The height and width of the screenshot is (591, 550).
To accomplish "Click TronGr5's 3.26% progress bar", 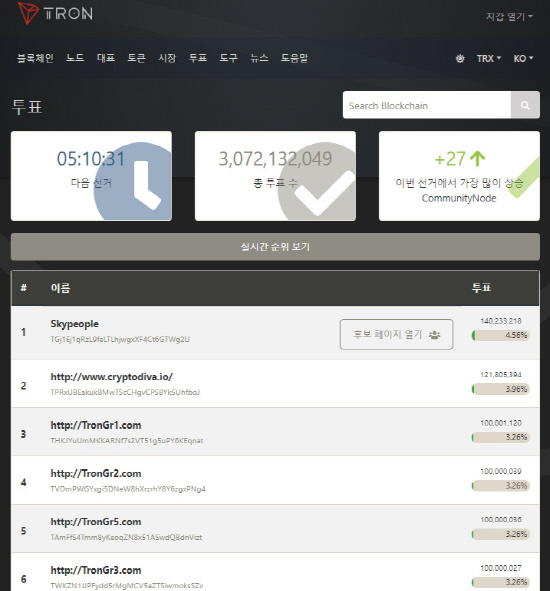I will coord(501,534).
